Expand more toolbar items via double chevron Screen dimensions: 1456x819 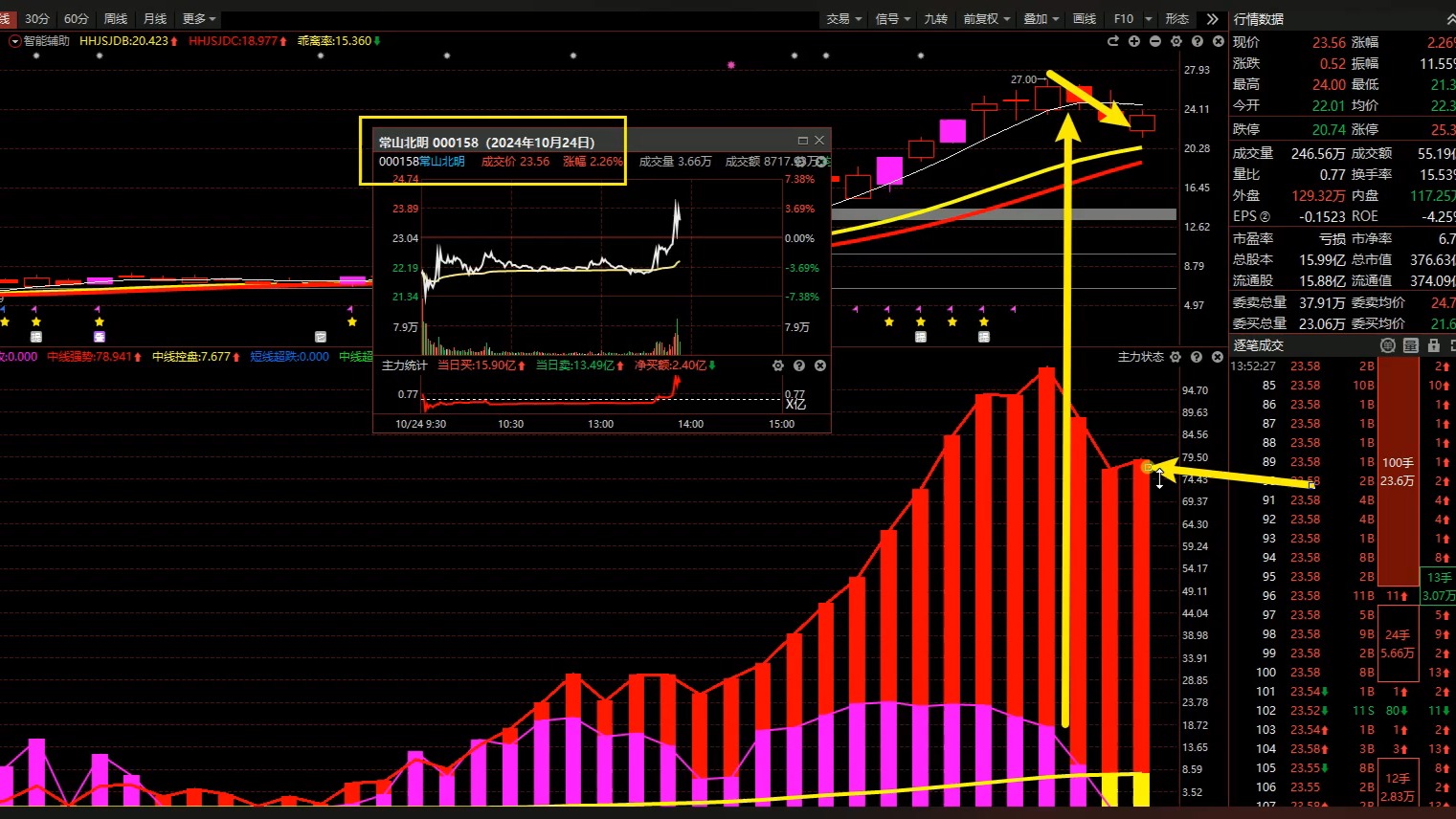tap(1213, 19)
